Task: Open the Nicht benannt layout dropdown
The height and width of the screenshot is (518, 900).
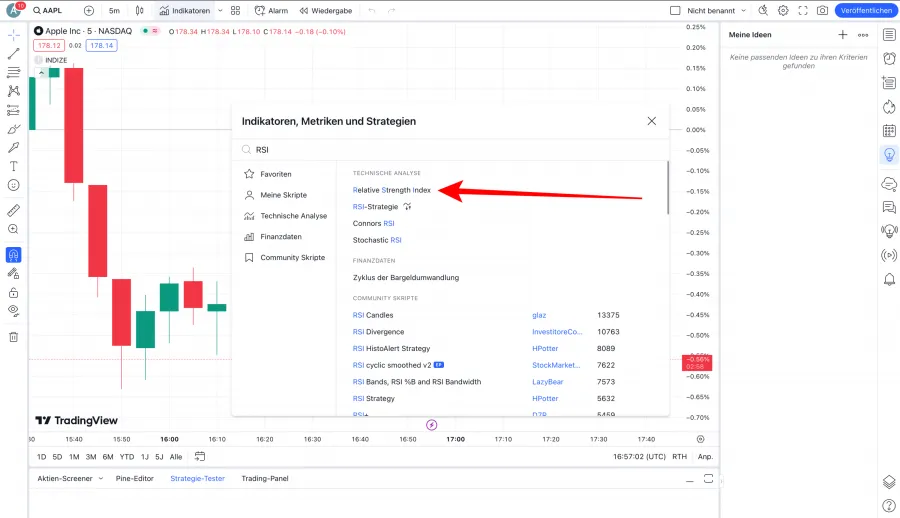Action: [x=716, y=10]
